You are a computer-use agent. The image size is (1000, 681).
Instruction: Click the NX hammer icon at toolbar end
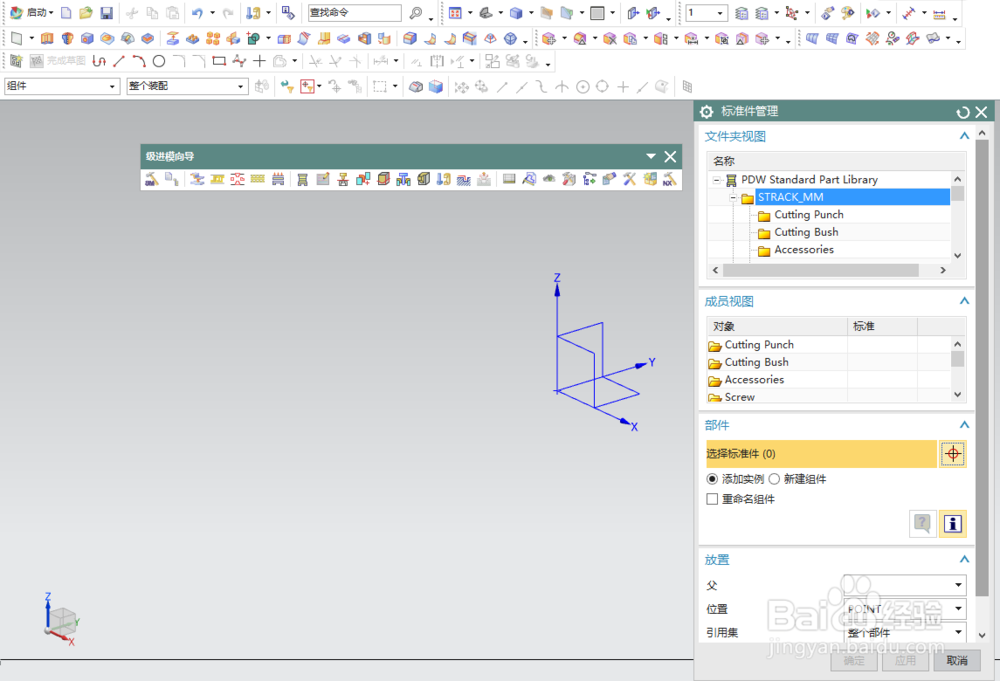coord(670,179)
